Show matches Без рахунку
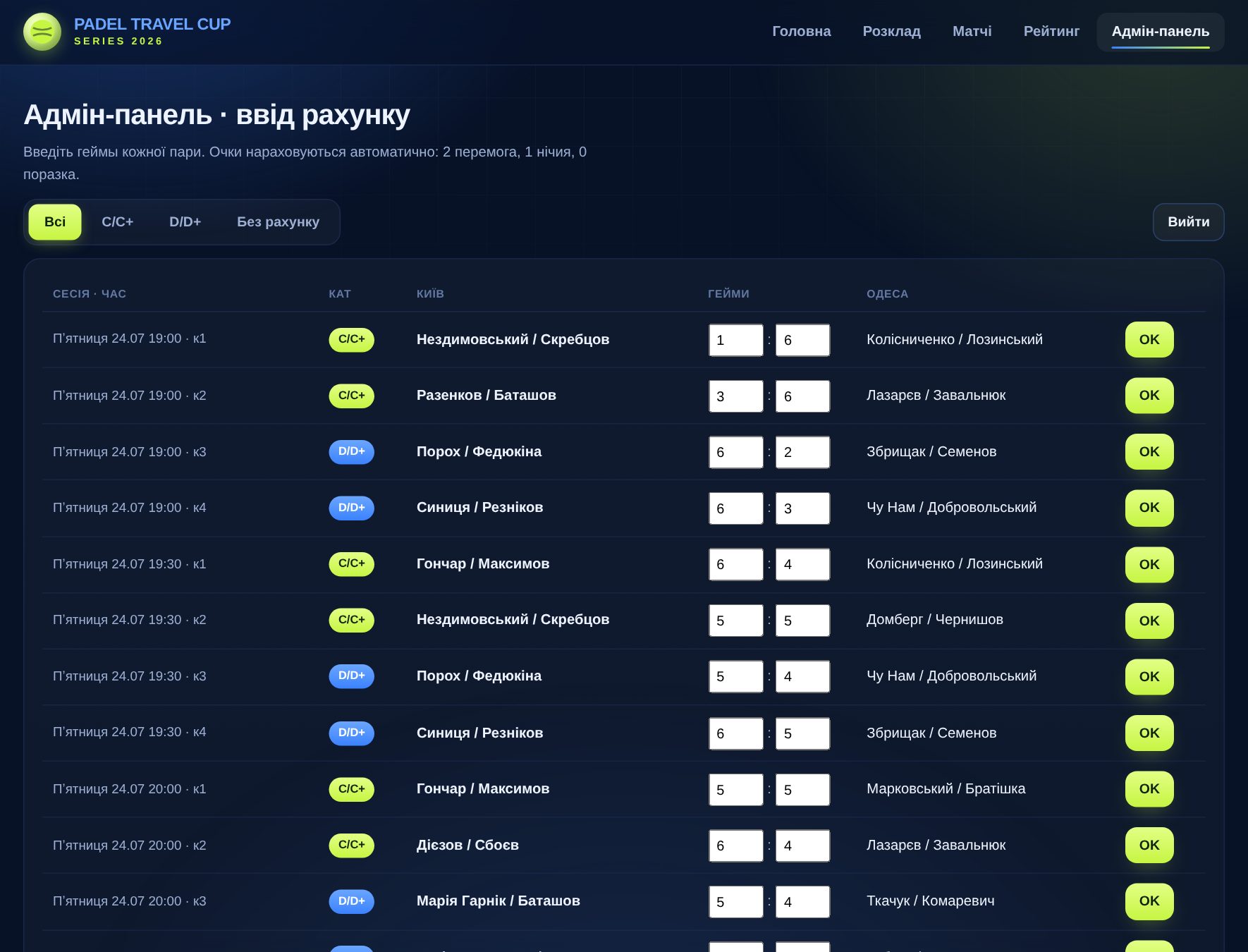The width and height of the screenshot is (1248, 952). (x=278, y=222)
